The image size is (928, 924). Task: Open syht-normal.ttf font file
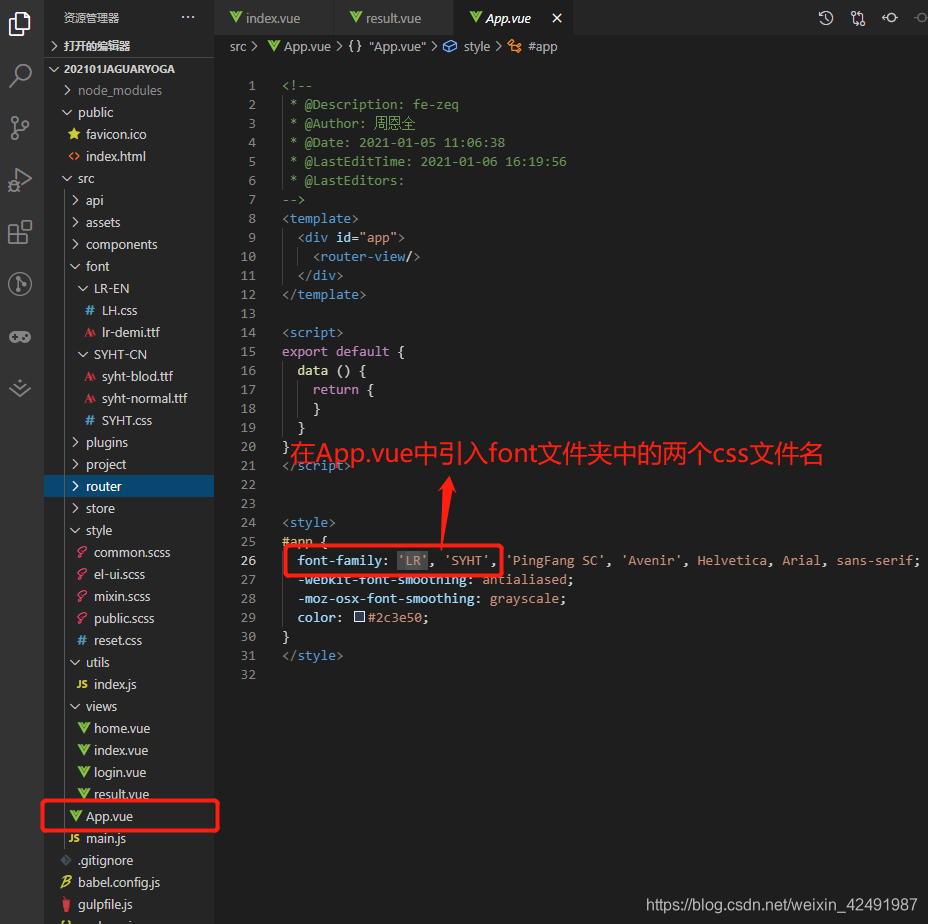(x=128, y=398)
